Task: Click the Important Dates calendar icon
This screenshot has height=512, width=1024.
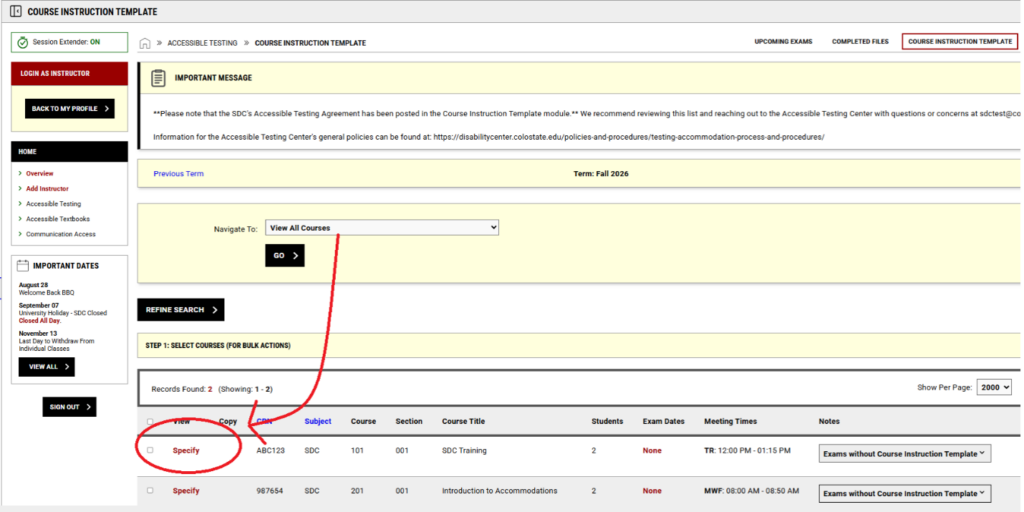Action: 23,266
